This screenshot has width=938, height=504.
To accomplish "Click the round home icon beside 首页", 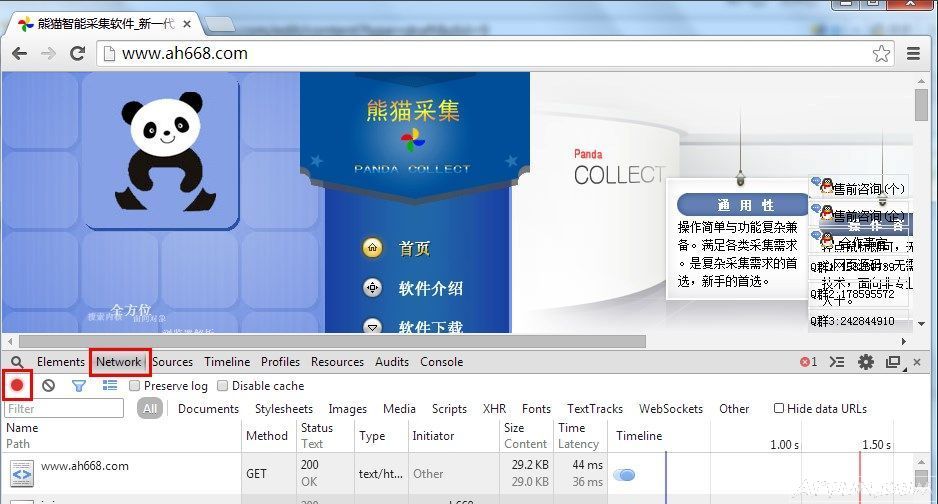I will (x=373, y=248).
